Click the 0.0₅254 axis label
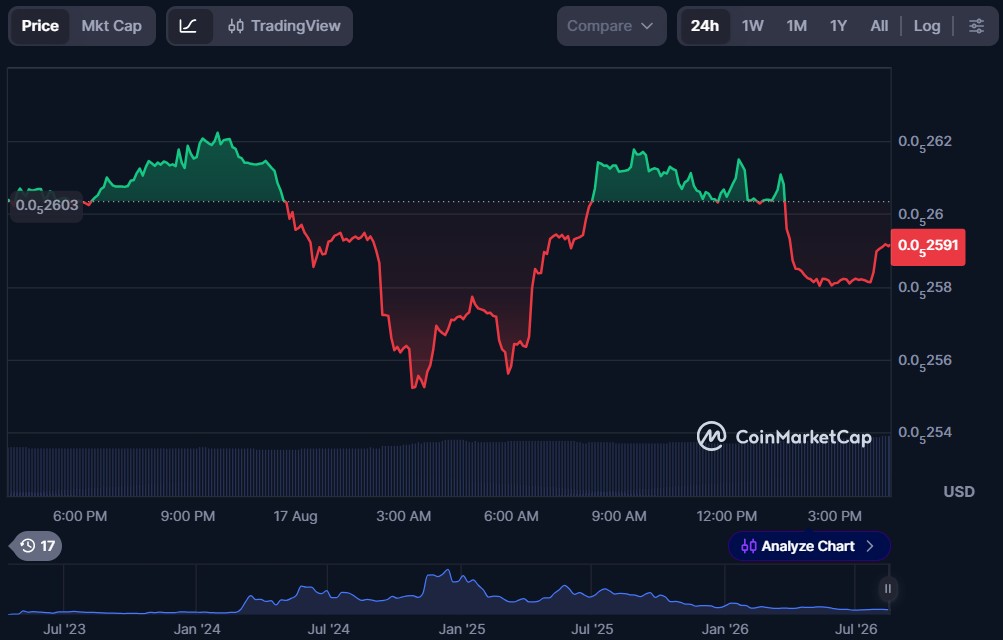Screen dimensions: 1003x640 point(924,433)
